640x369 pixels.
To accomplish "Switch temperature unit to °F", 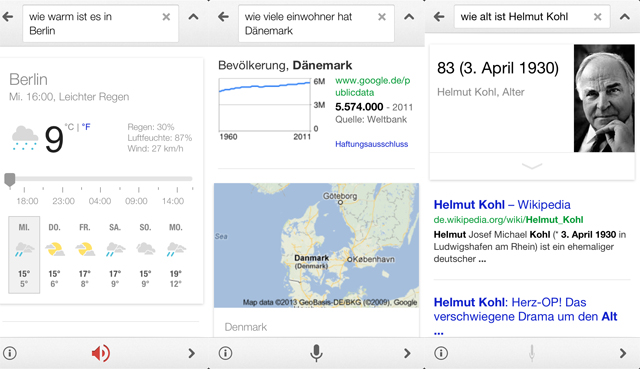I will (x=86, y=127).
